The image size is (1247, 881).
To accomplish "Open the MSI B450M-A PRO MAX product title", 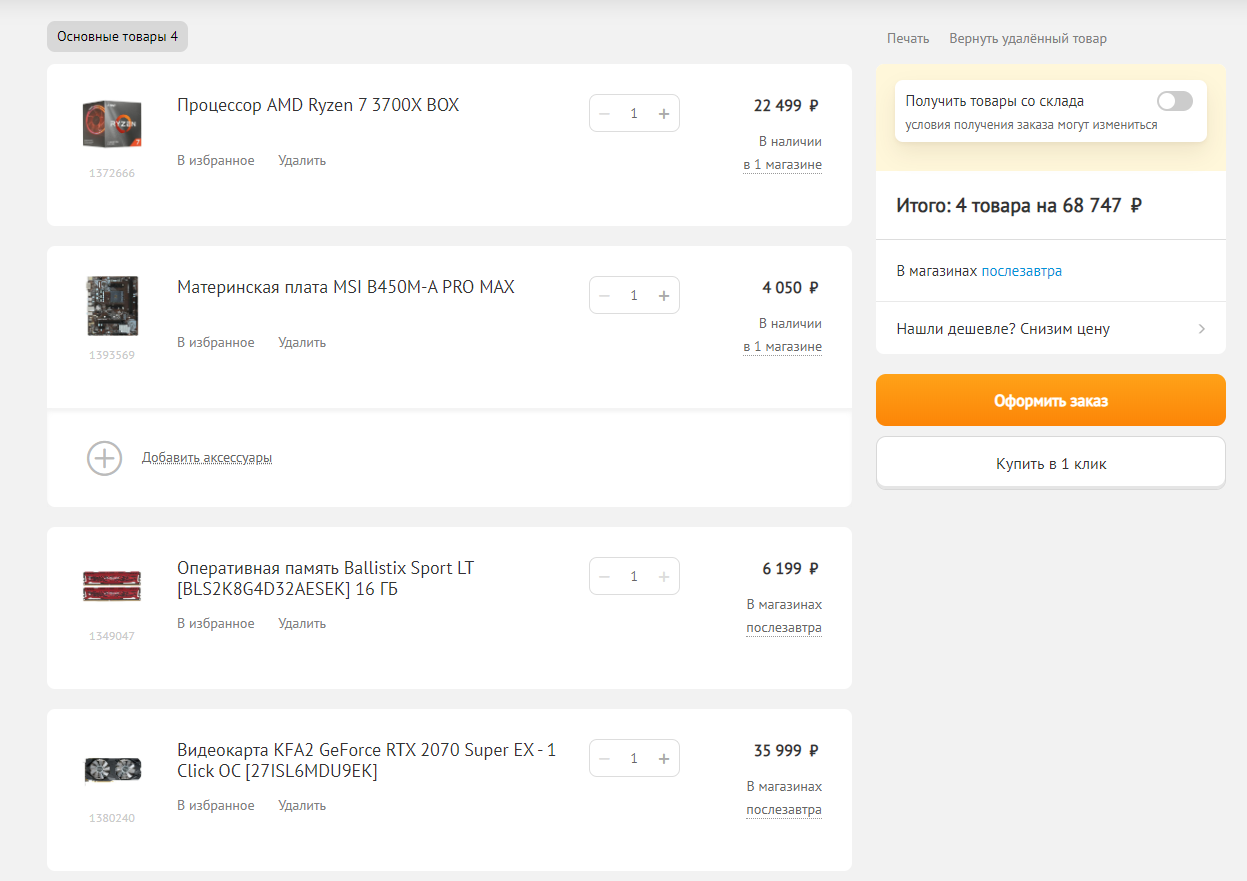I will coord(346,287).
